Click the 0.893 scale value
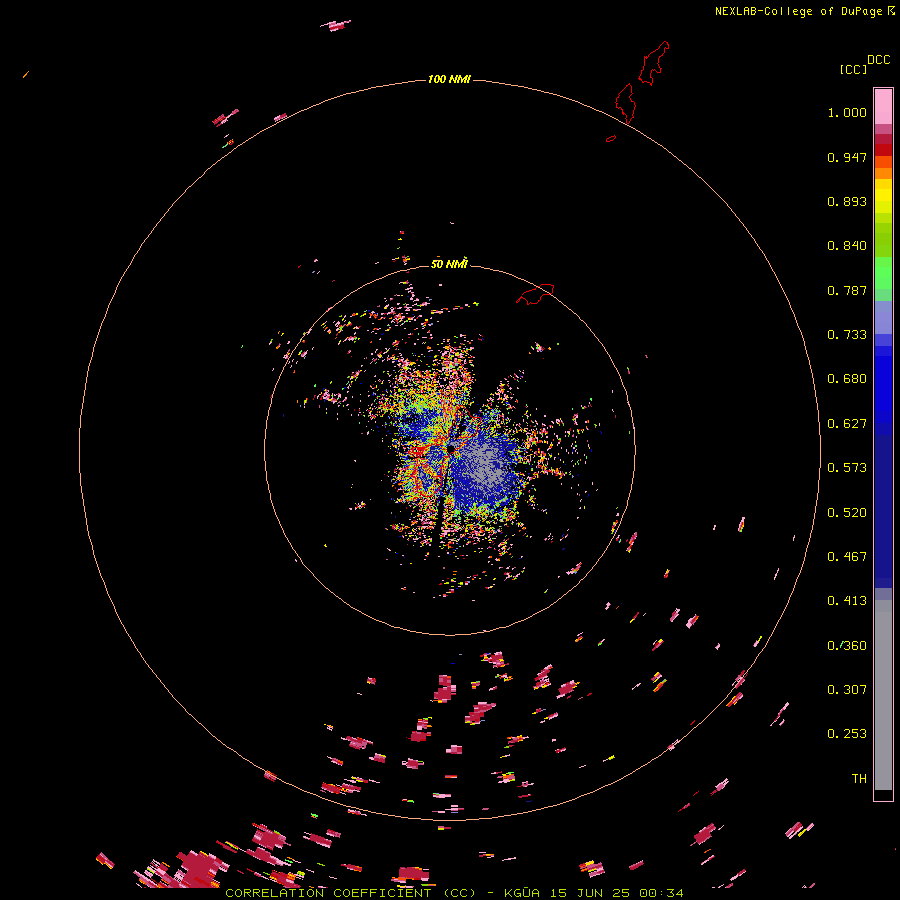 click(847, 201)
